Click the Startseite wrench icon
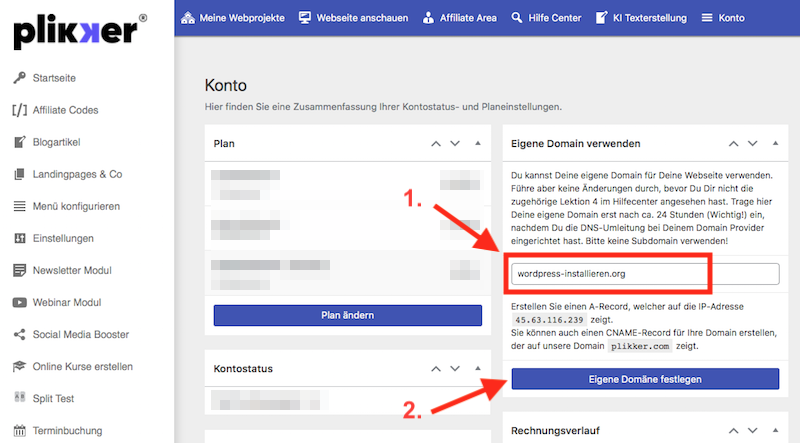Screen dimensions: 800x443 pos(19,78)
